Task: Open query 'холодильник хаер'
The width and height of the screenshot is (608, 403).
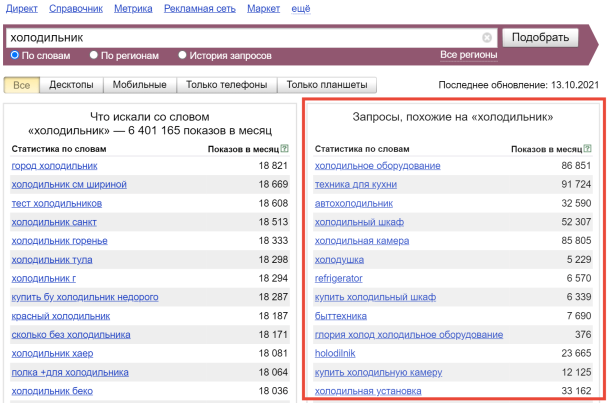Action: tap(52, 353)
